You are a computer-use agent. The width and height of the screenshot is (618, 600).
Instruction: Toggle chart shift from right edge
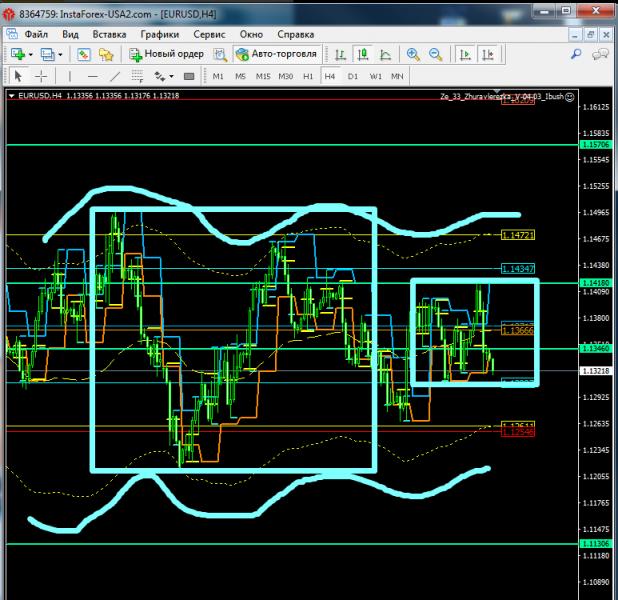coord(488,54)
